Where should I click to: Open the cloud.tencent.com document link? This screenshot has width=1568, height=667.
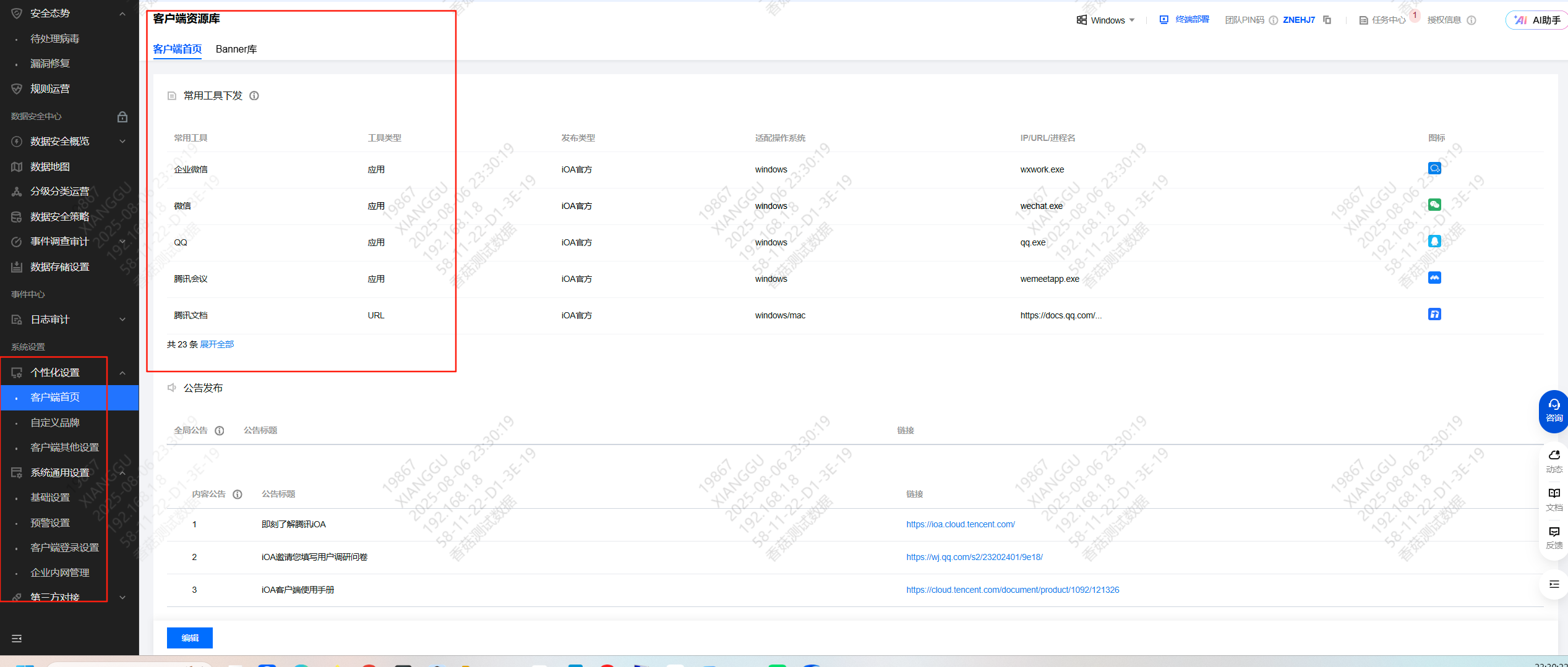(1013, 590)
